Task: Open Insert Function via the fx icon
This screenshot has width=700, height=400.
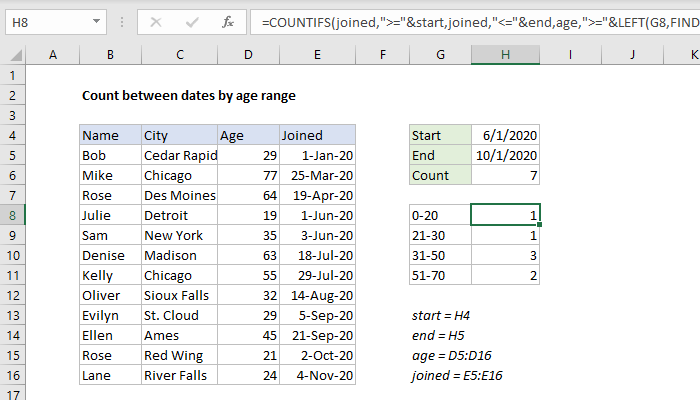Action: click(228, 20)
